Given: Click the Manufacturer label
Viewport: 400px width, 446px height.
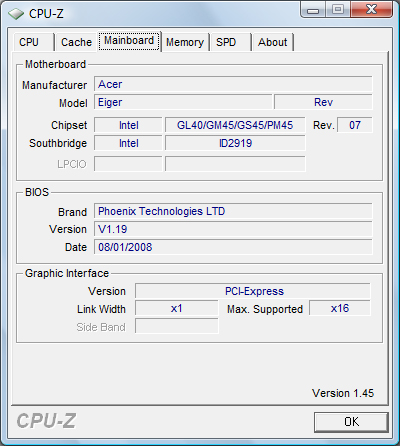Looking at the screenshot, I should tap(54, 85).
